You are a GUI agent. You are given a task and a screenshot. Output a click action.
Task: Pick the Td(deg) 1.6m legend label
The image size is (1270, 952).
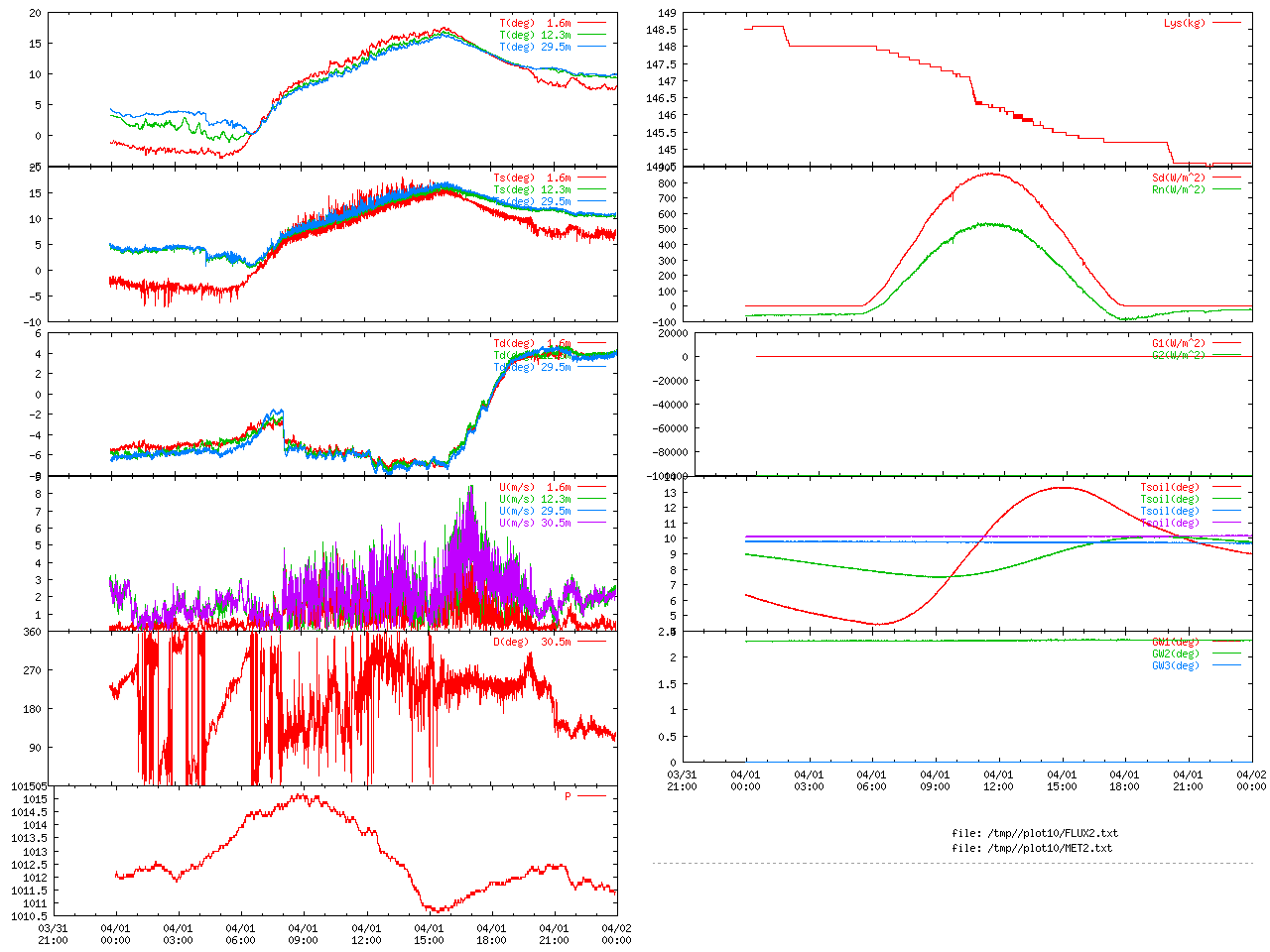coord(532,343)
